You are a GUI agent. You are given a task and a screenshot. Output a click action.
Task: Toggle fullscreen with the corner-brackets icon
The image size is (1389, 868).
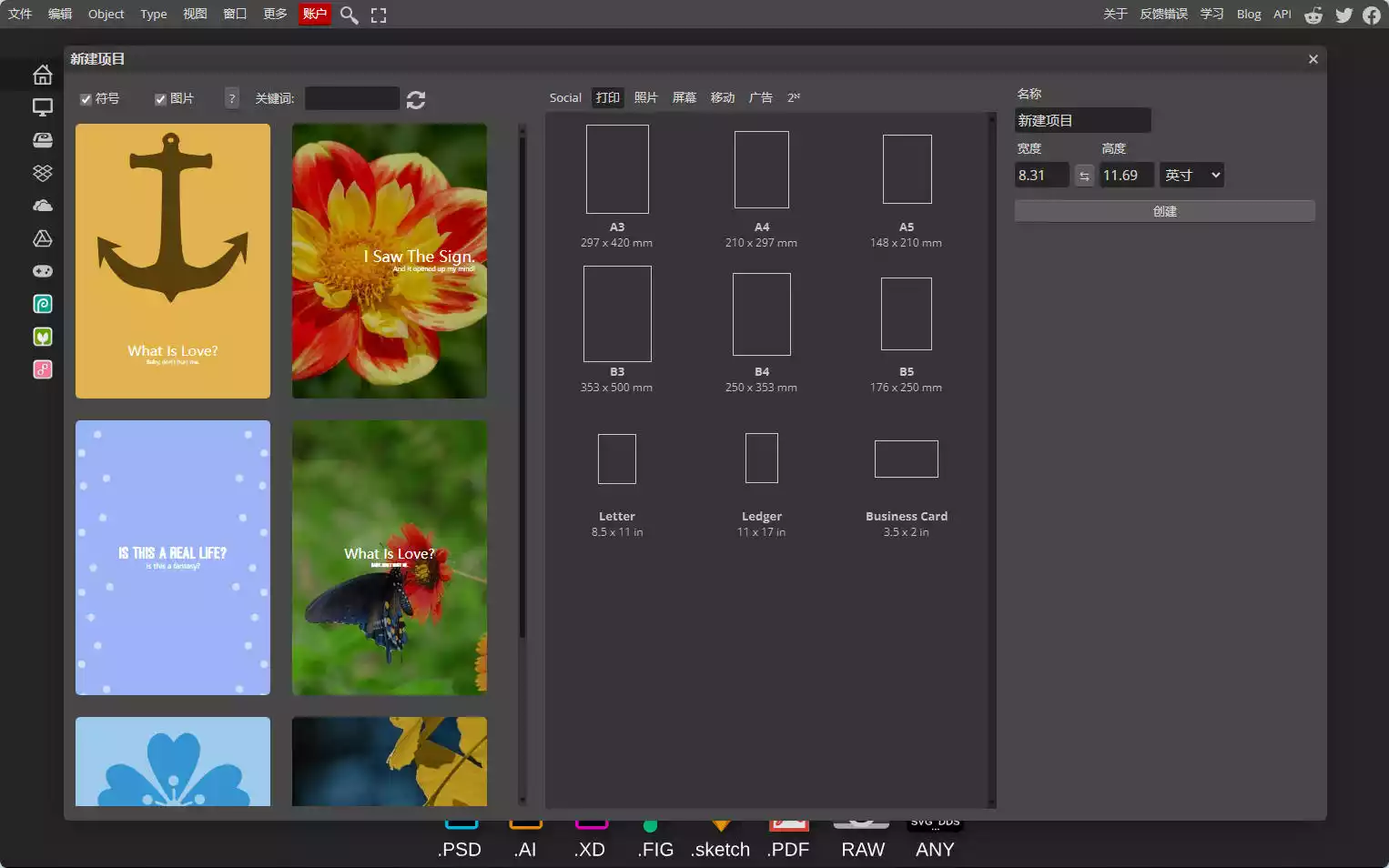pos(379,15)
